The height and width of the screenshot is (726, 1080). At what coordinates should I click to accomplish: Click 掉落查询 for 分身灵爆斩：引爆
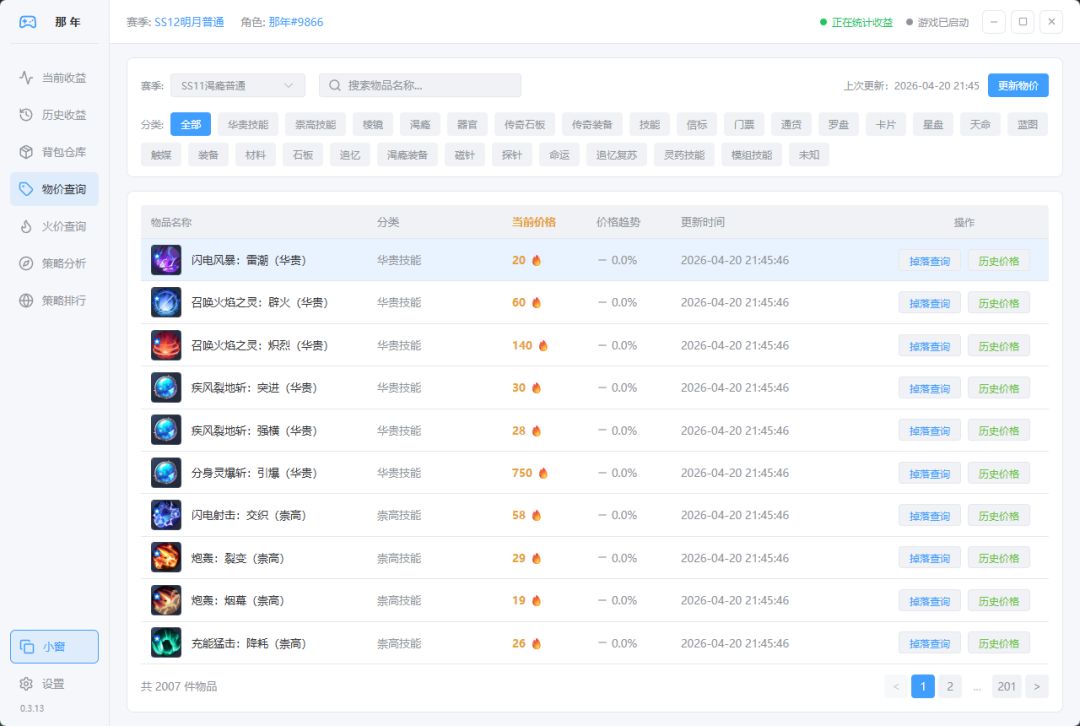click(929, 474)
